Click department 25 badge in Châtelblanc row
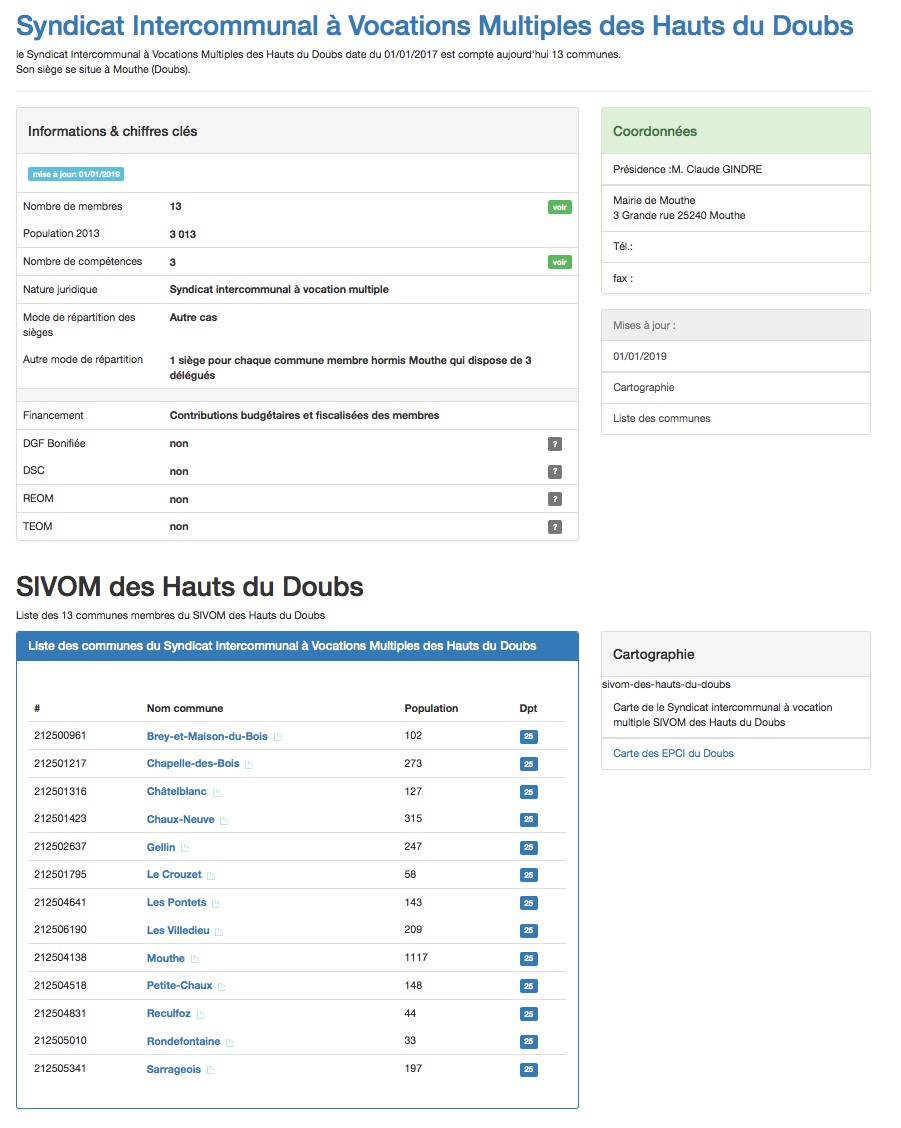 pyautogui.click(x=529, y=792)
